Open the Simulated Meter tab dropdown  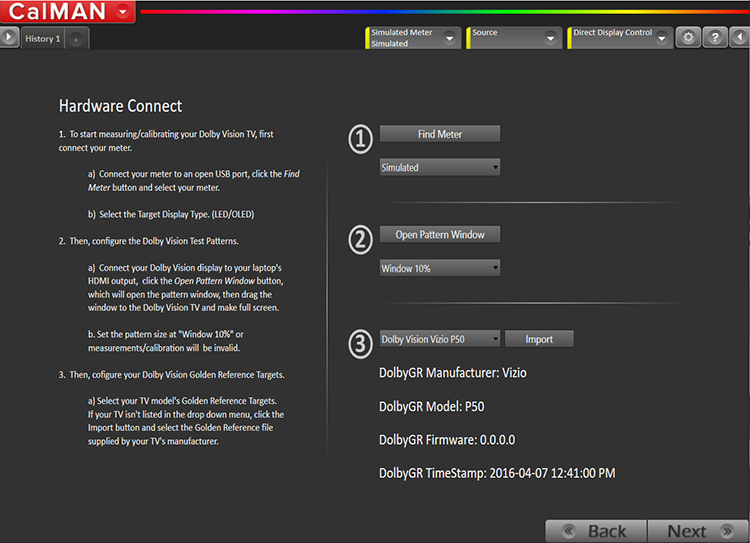pyautogui.click(x=450, y=38)
